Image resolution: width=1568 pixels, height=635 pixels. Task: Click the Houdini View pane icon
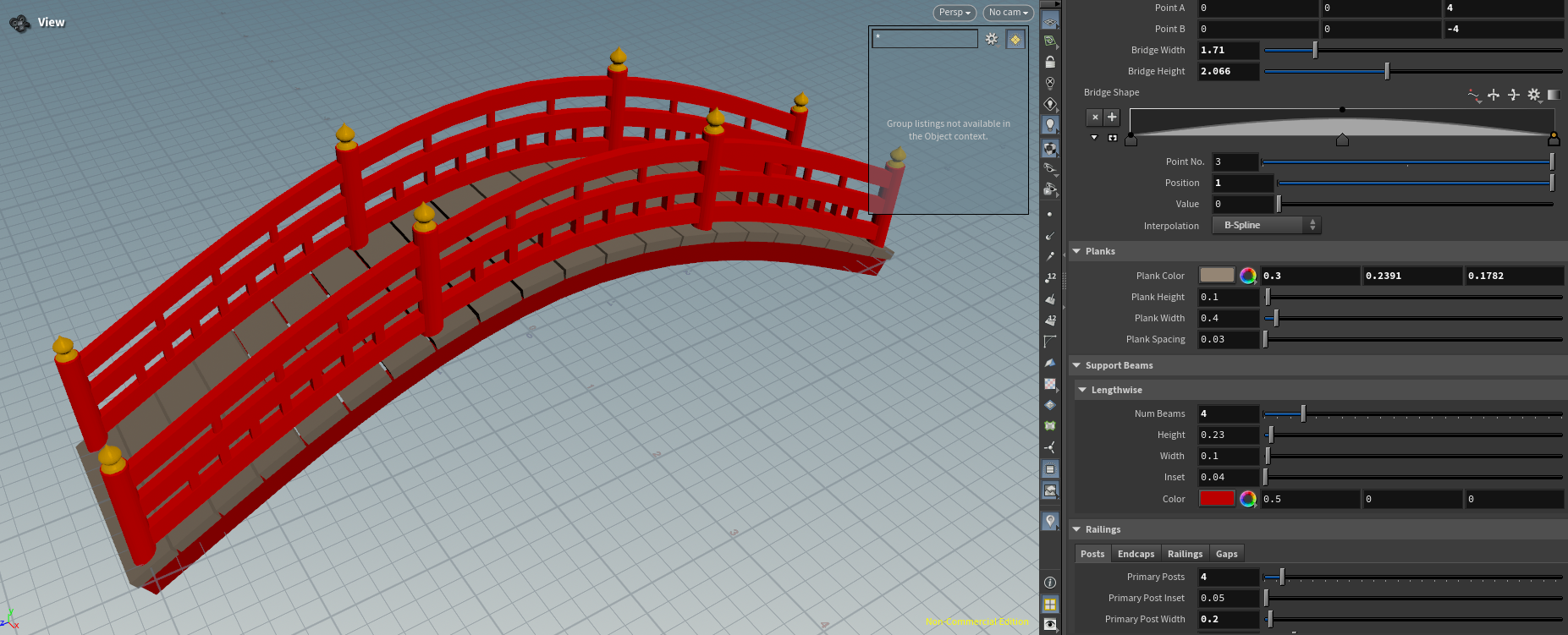point(19,23)
